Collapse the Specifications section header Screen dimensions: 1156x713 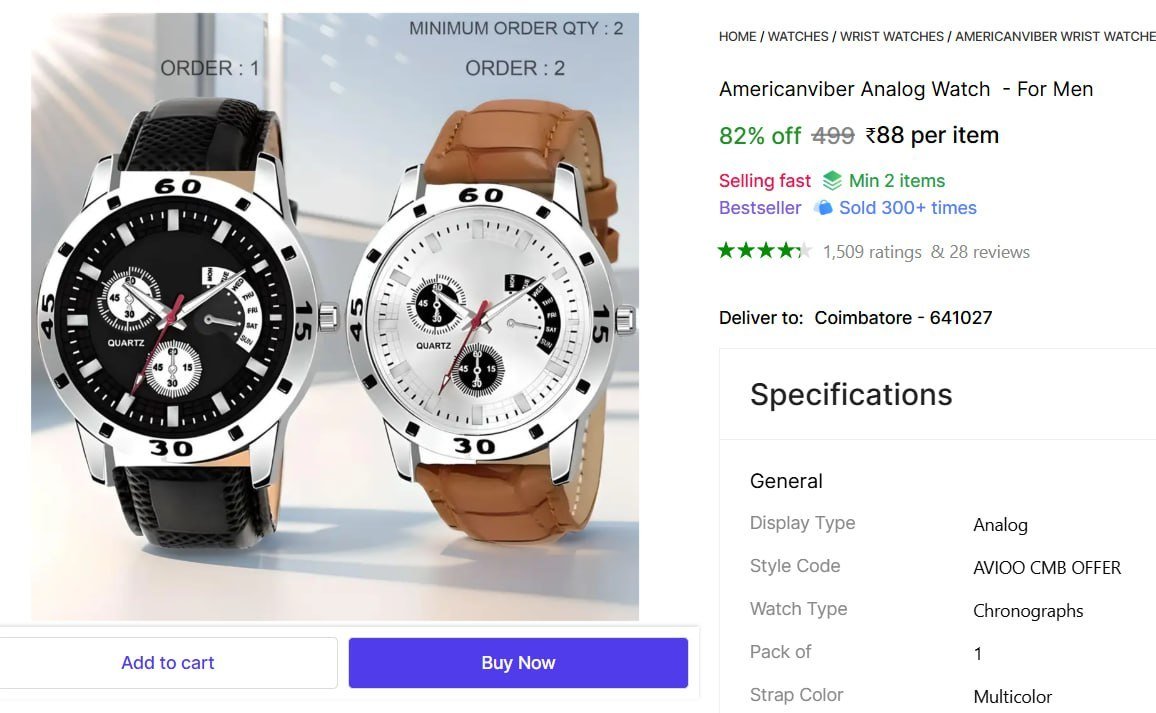(x=850, y=394)
